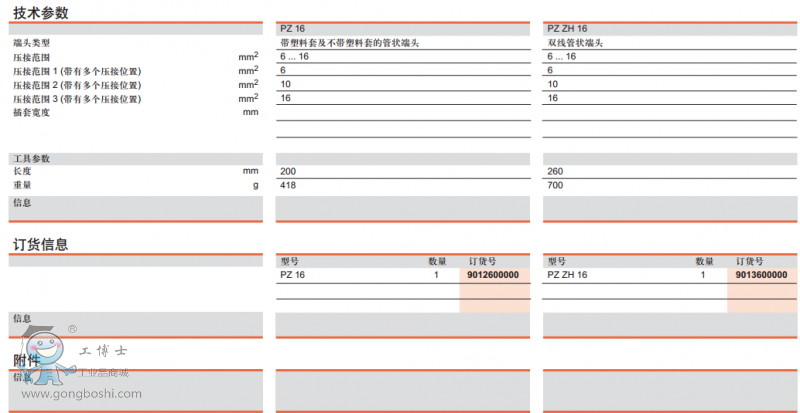Click the 附件 section heading
The image size is (800, 413).
(26, 360)
